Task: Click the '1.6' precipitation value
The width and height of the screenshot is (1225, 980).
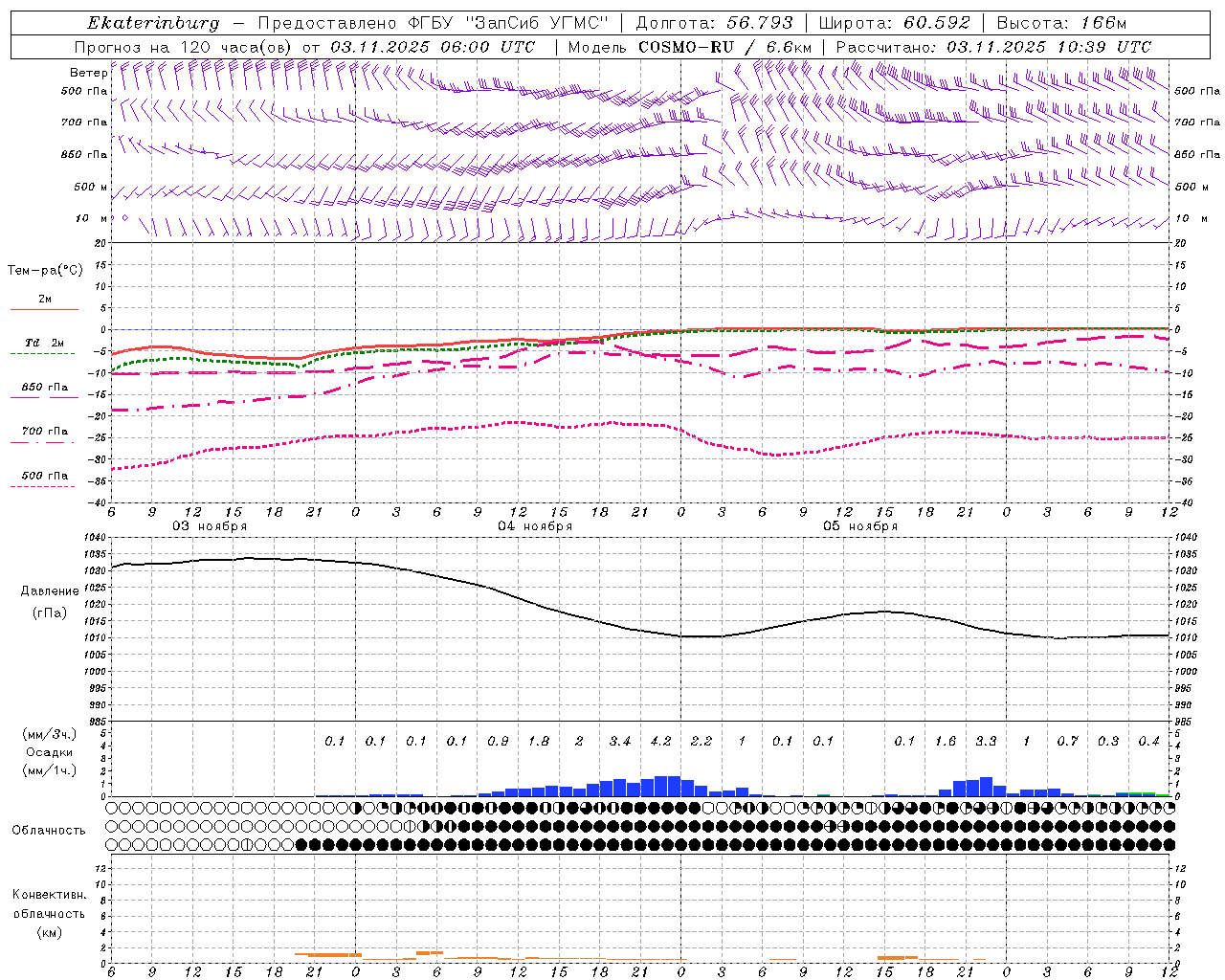Action: click(x=946, y=741)
